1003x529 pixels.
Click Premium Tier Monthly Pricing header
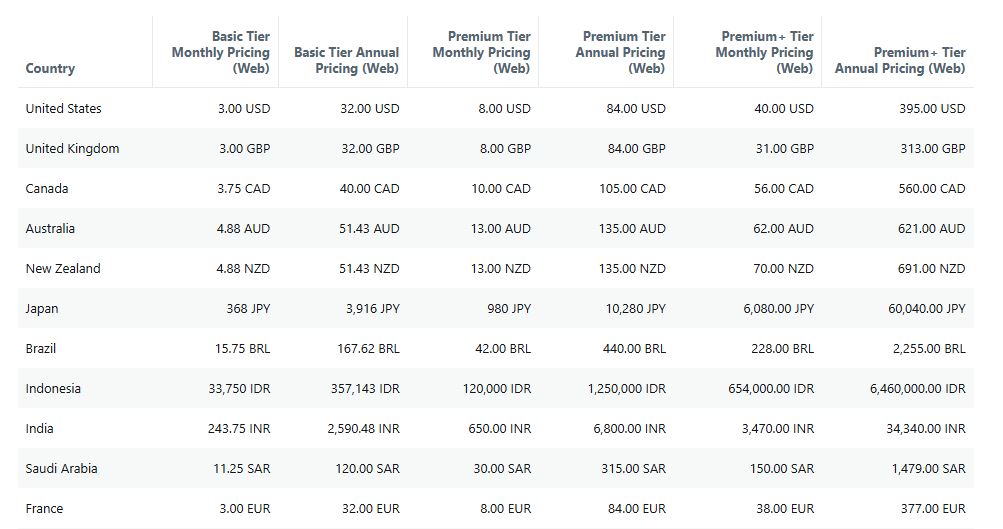coord(481,52)
